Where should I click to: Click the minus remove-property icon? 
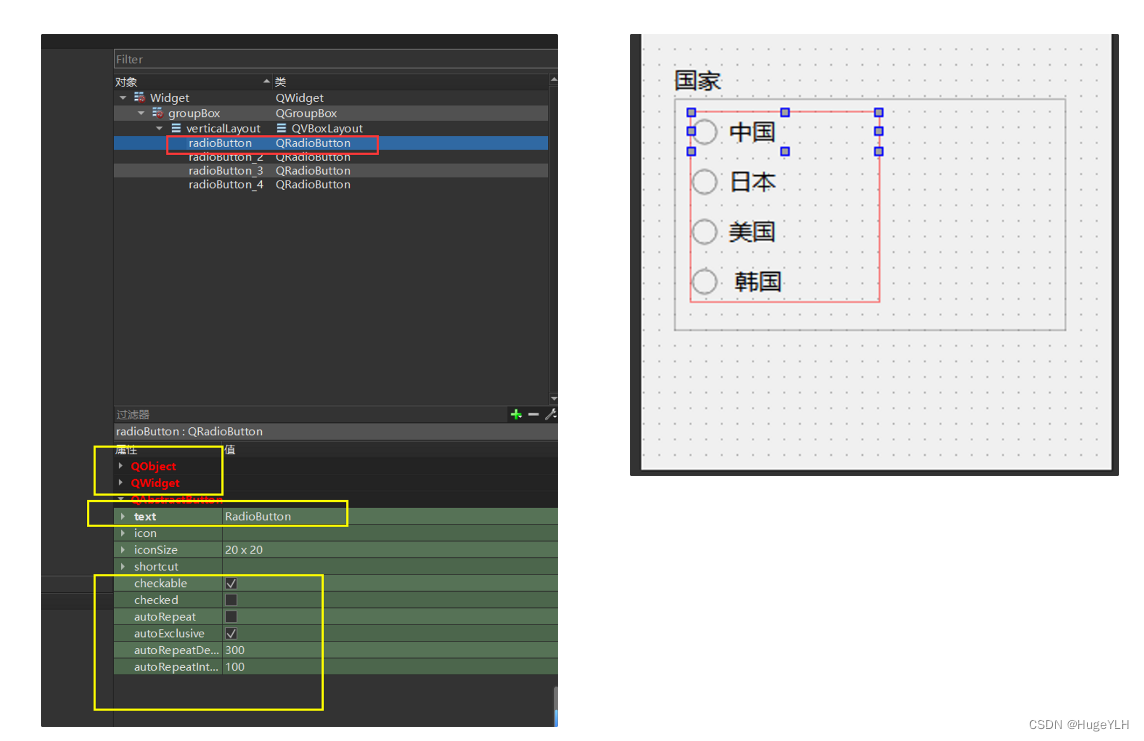pos(533,414)
